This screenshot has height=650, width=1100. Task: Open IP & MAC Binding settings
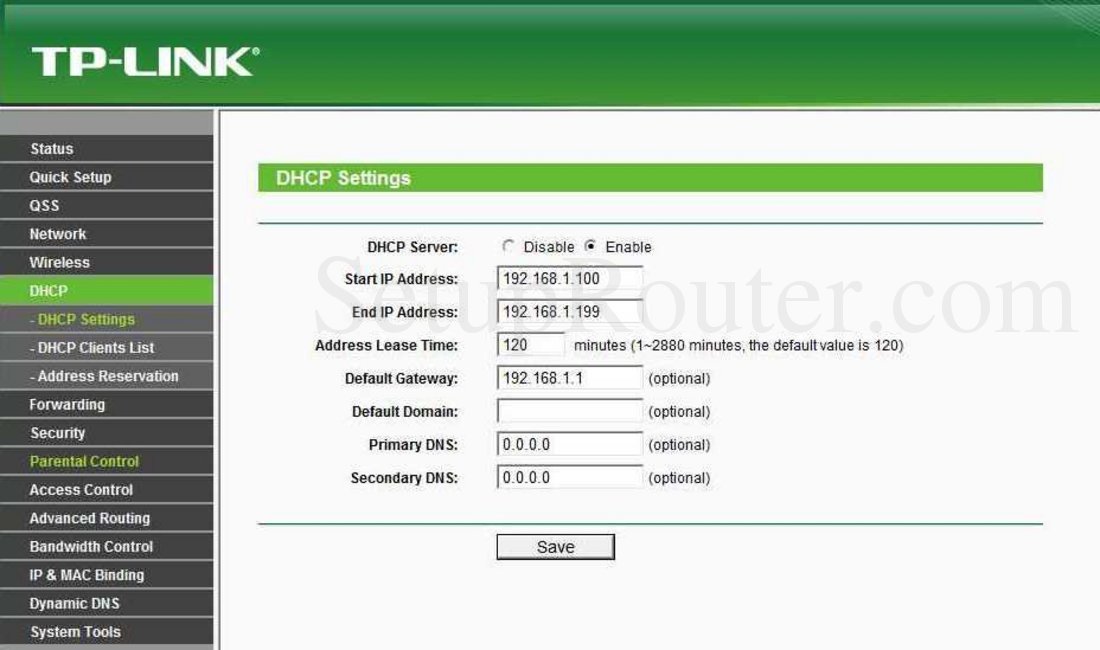pyautogui.click(x=87, y=575)
